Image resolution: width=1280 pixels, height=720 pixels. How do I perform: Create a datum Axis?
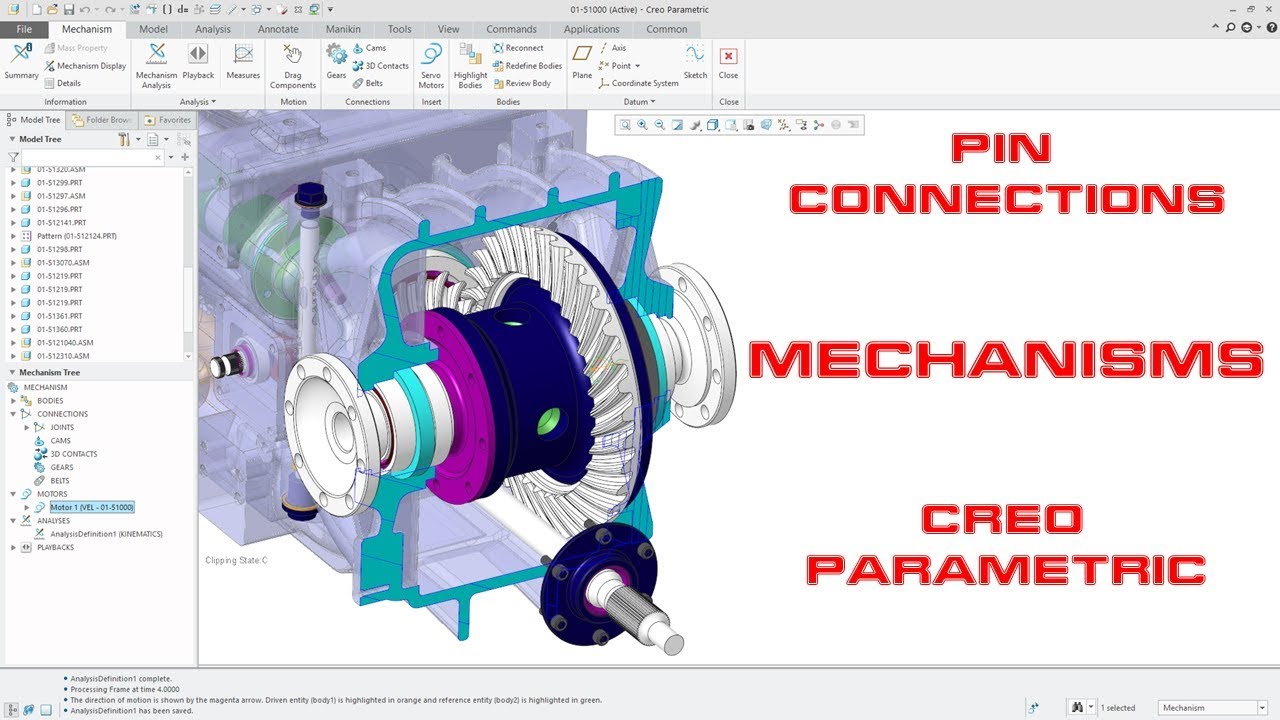click(613, 48)
